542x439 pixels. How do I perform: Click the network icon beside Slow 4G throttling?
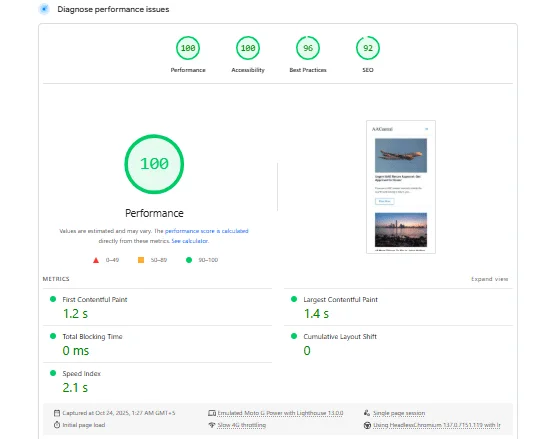212,425
